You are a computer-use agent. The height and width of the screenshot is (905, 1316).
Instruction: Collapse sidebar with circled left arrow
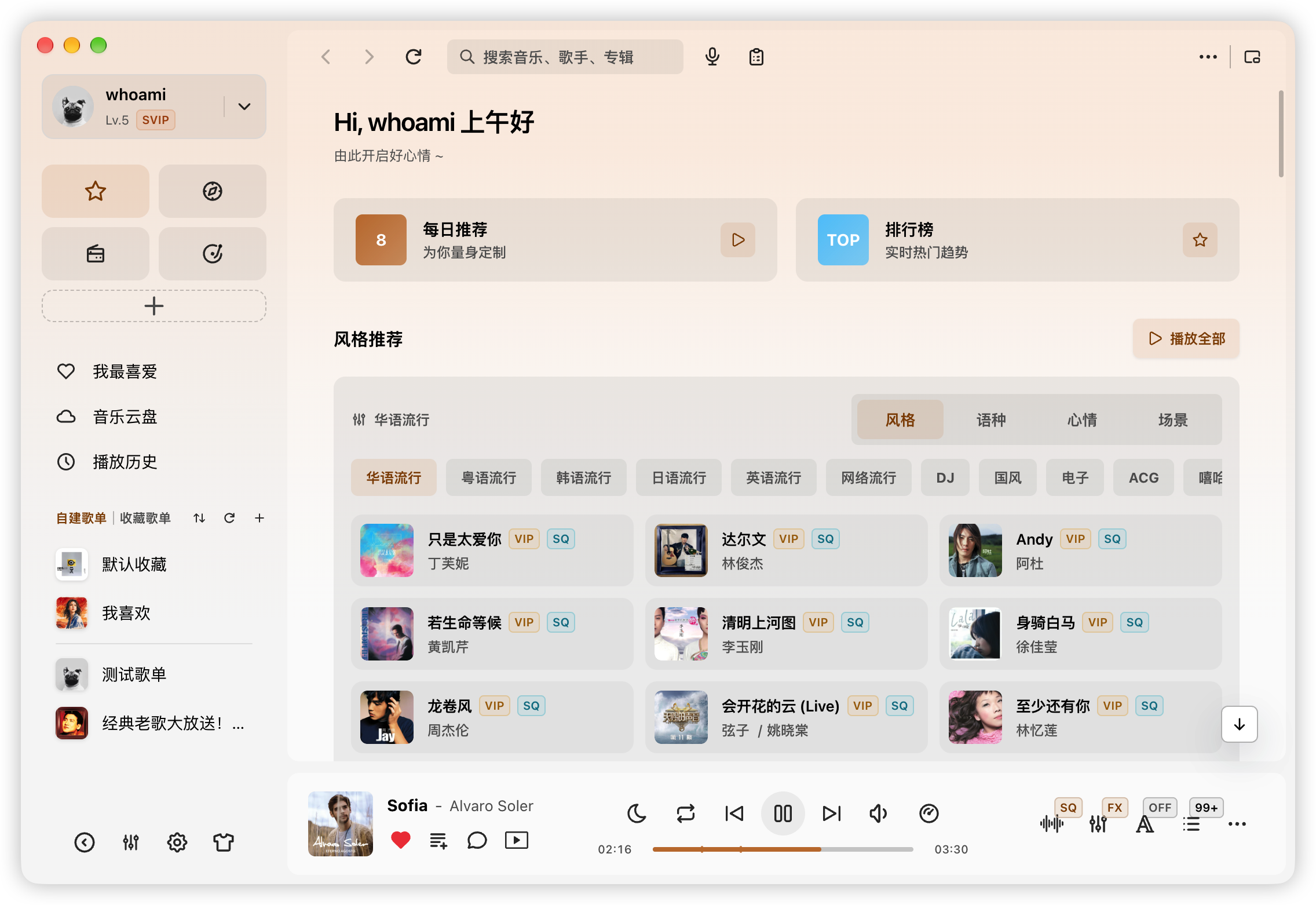[85, 842]
